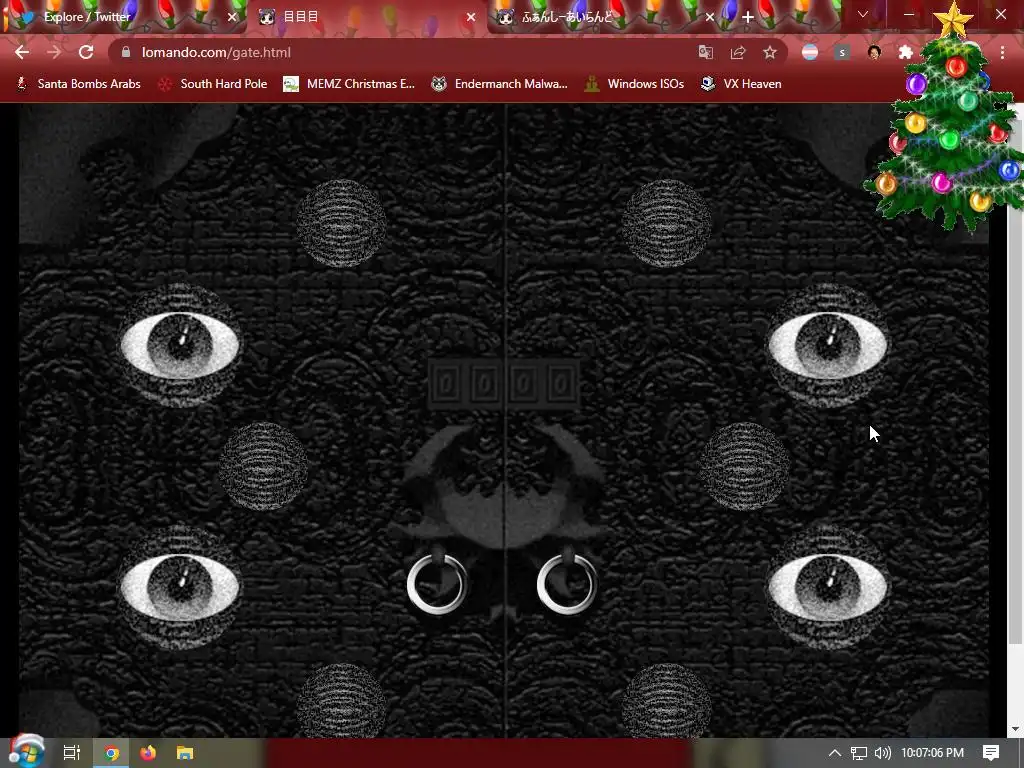Share this page via share icon
This screenshot has width=1024, height=768.
[738, 52]
